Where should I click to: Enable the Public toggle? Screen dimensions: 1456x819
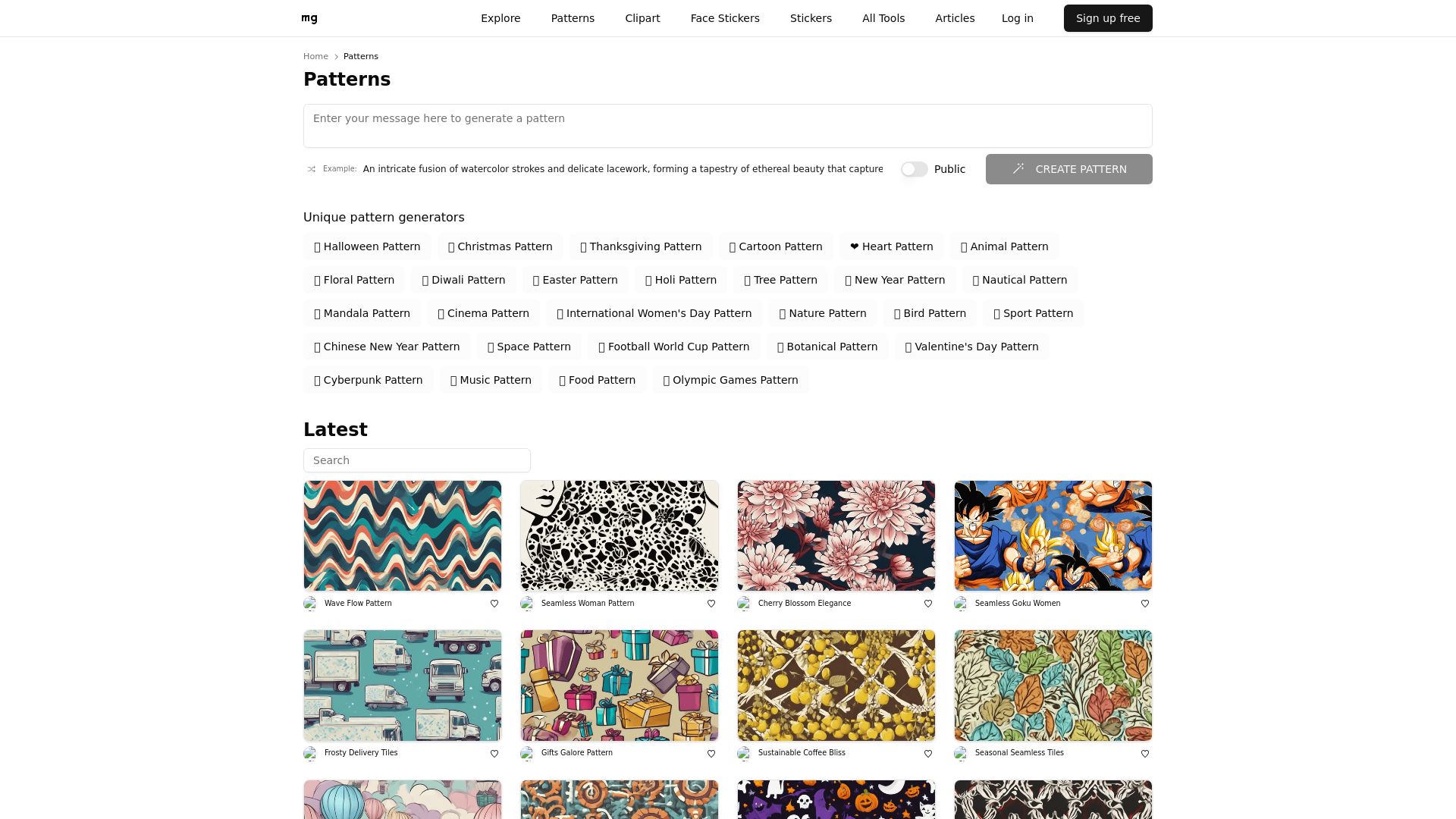915,169
